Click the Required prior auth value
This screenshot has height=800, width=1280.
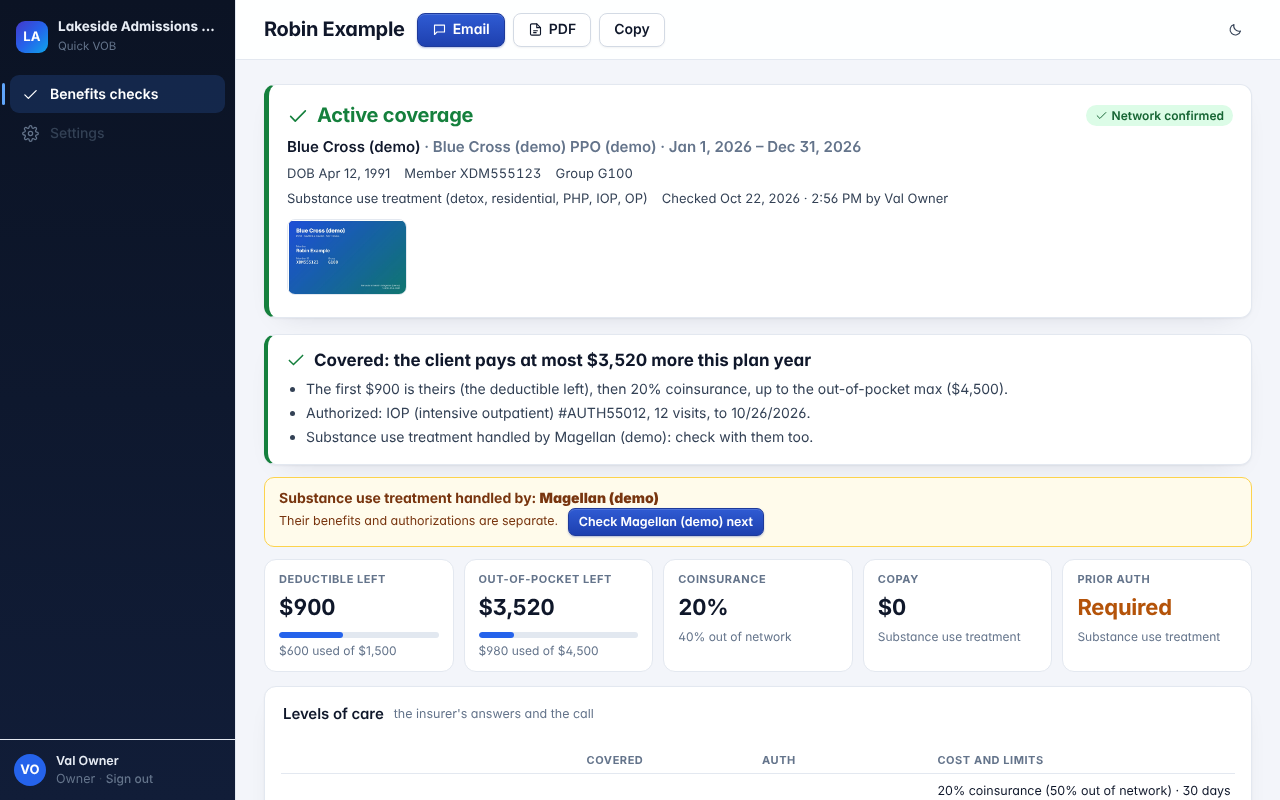pos(1124,607)
